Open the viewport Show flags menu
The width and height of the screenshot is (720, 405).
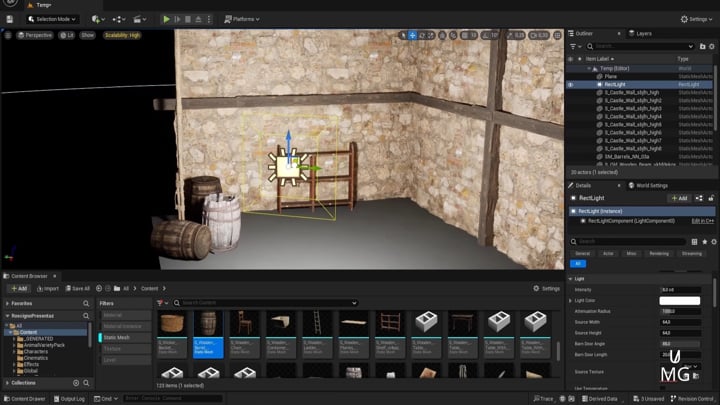click(x=88, y=35)
